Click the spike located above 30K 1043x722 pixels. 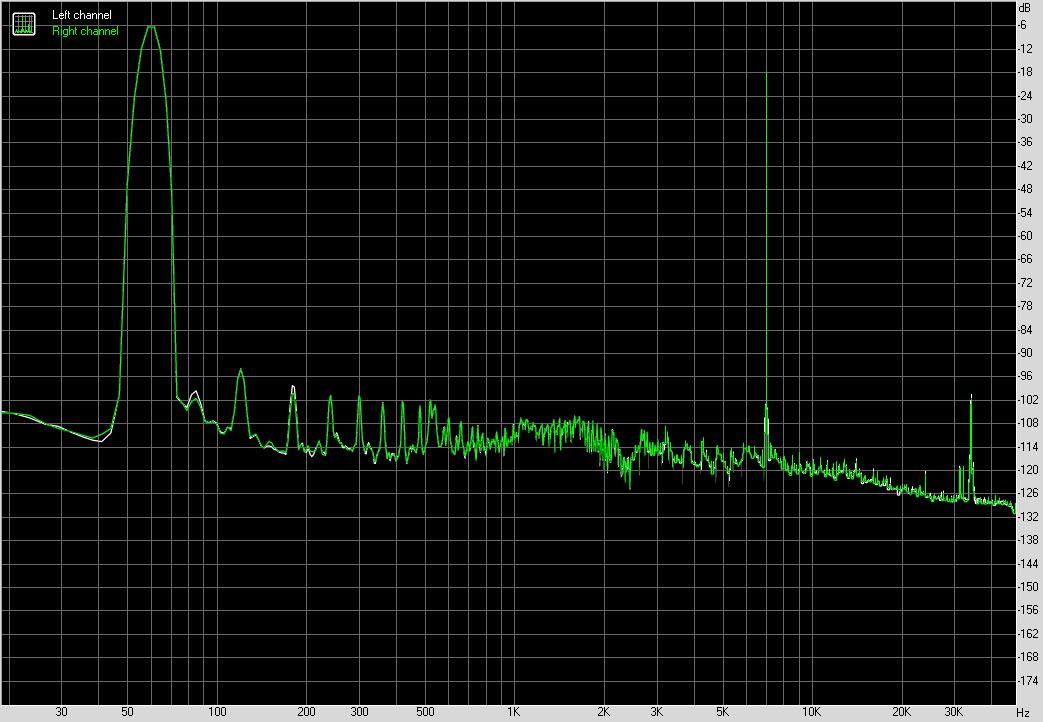[x=971, y=397]
